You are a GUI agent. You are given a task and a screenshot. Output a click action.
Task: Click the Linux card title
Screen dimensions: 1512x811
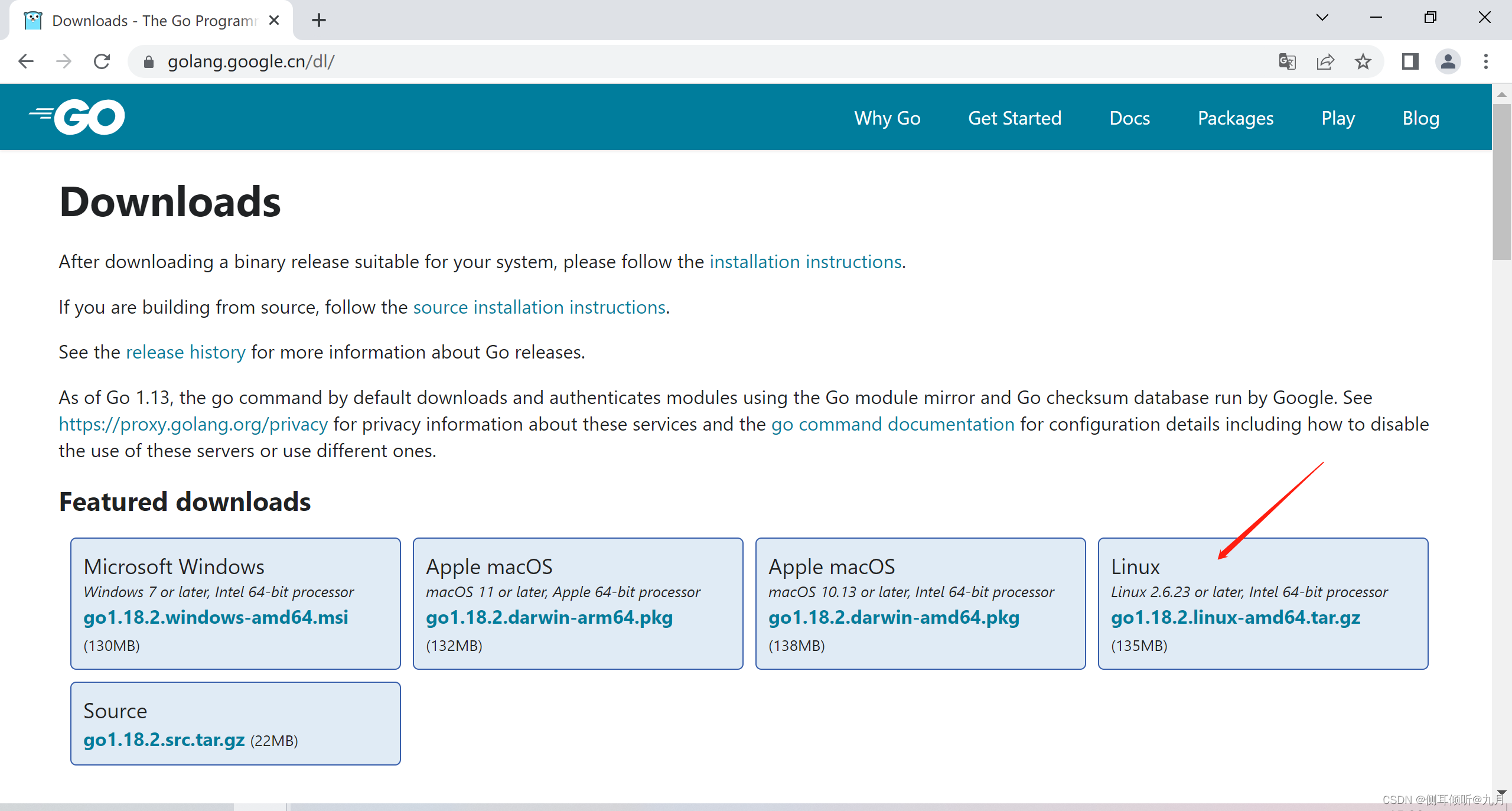coord(1135,567)
